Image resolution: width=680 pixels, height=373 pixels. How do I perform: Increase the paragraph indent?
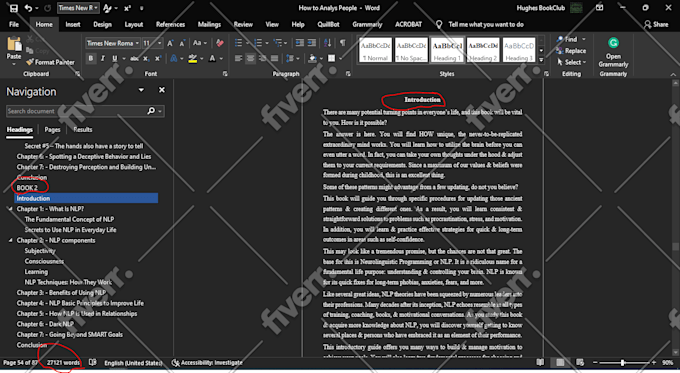click(312, 43)
